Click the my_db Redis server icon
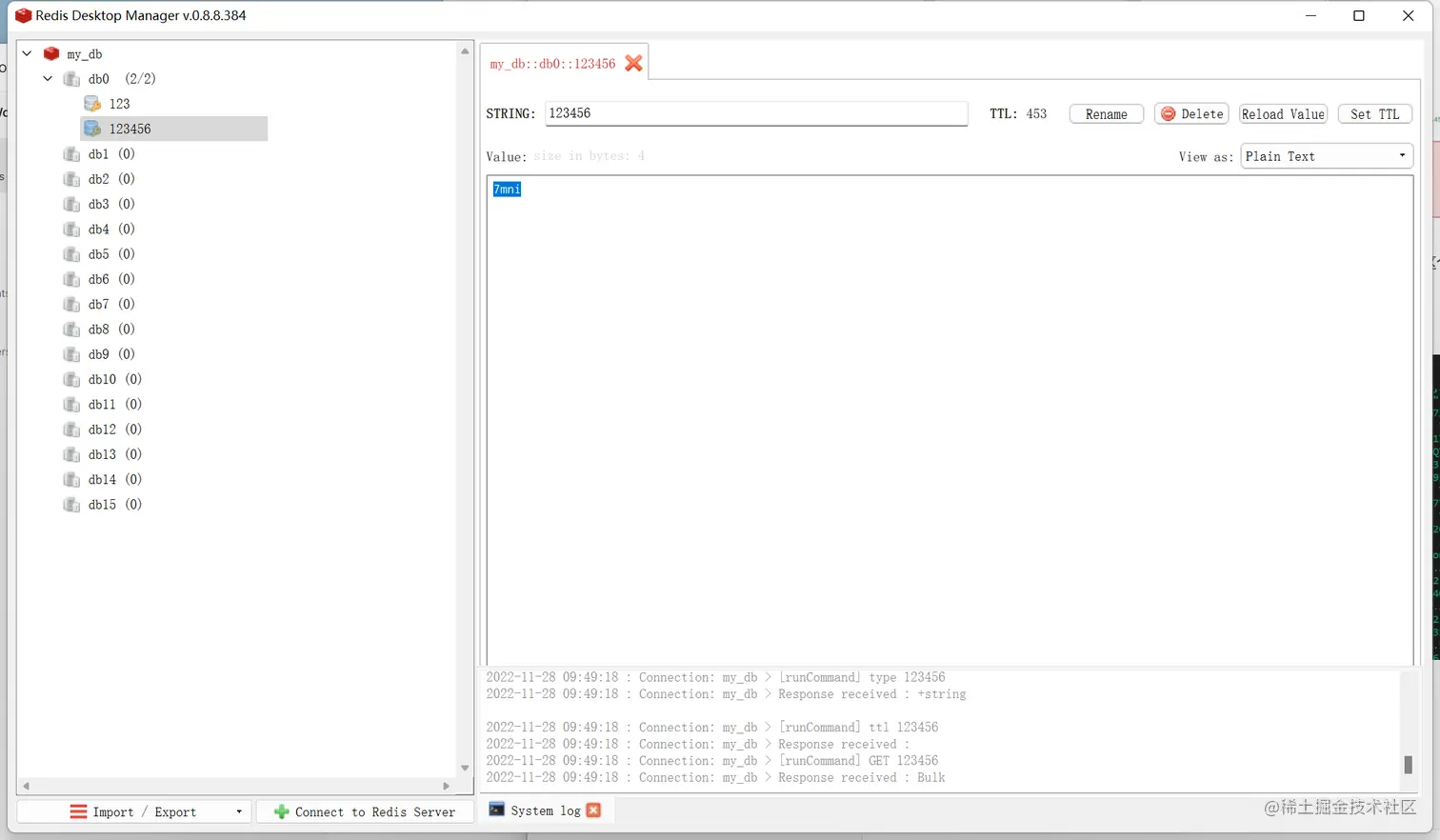This screenshot has height=840, width=1440. click(x=51, y=53)
